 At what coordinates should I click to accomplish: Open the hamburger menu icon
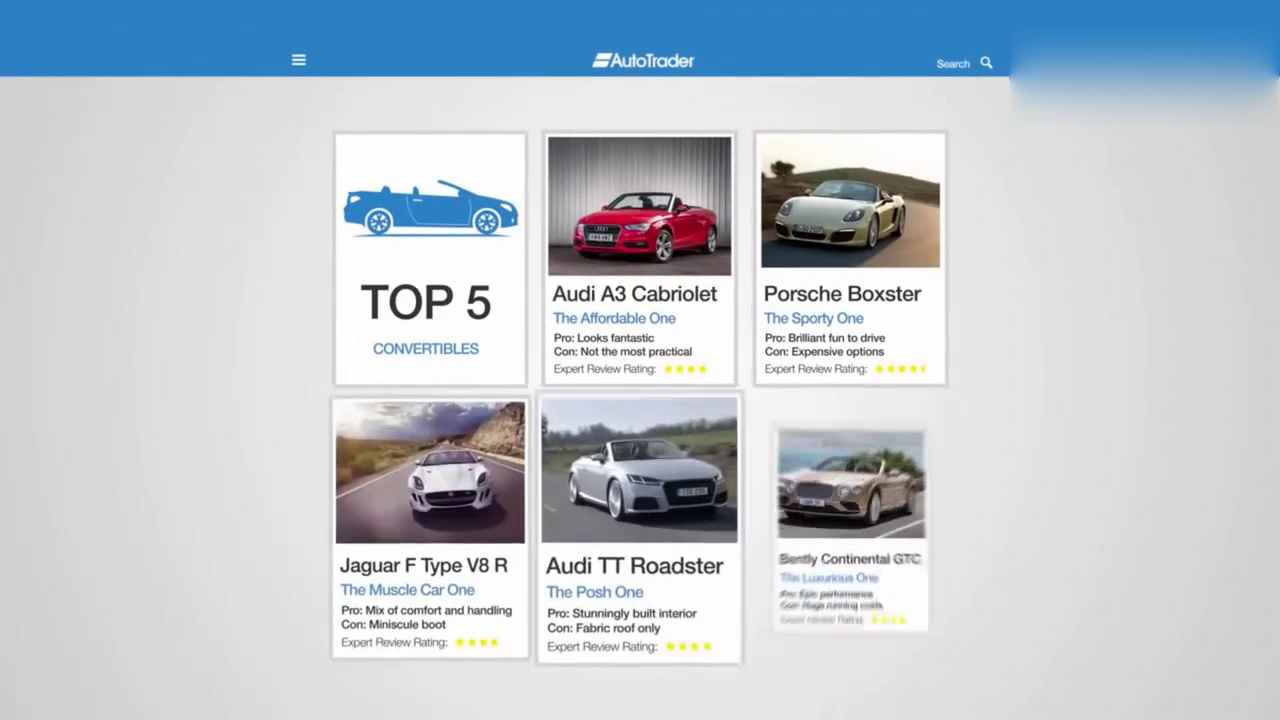click(x=298, y=60)
